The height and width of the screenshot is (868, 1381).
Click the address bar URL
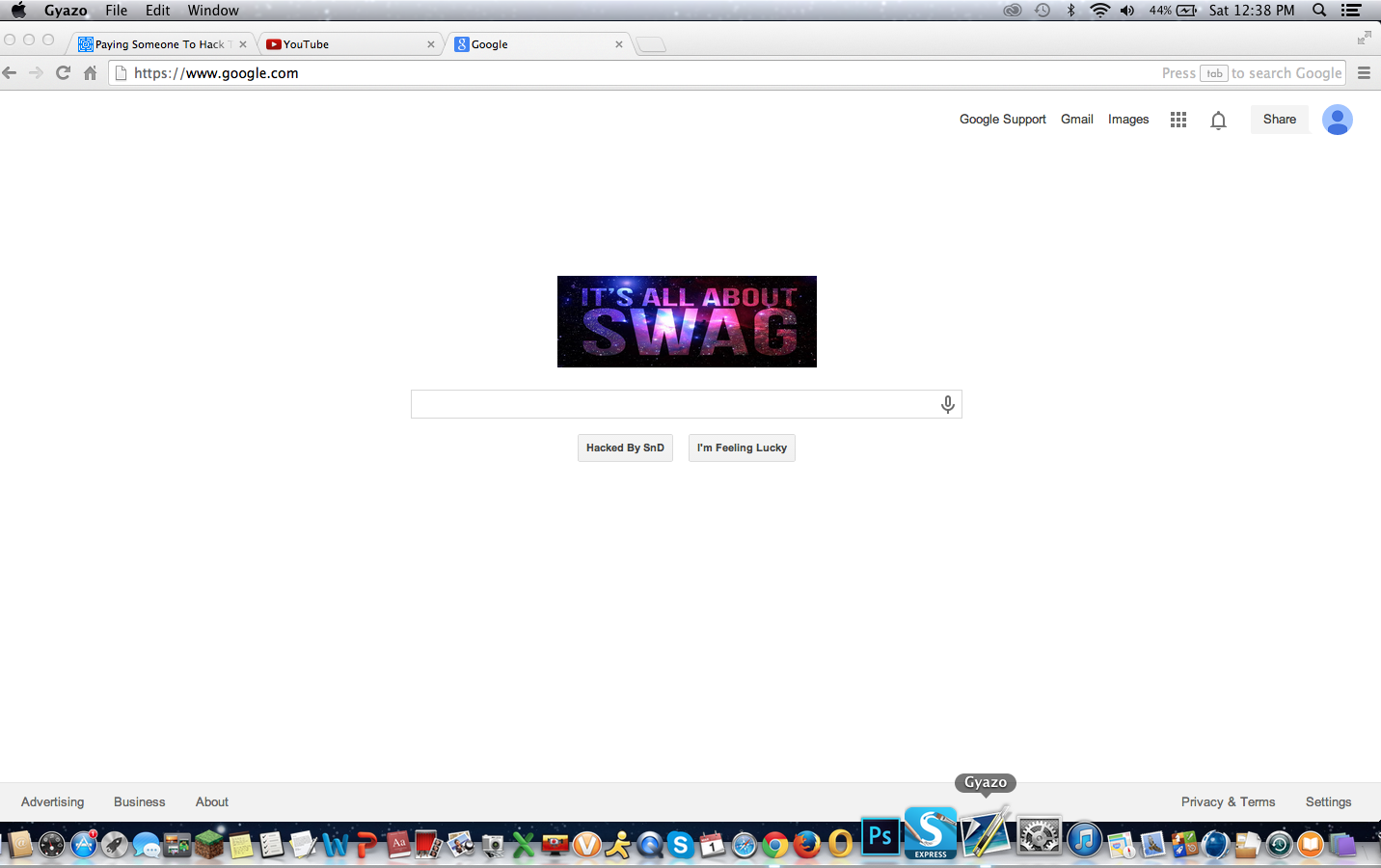(216, 73)
